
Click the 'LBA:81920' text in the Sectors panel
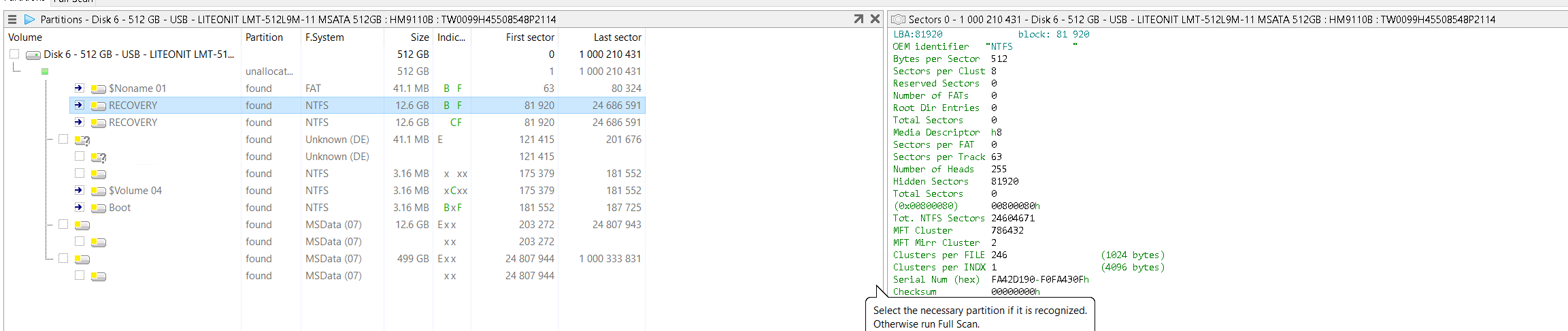(918, 34)
